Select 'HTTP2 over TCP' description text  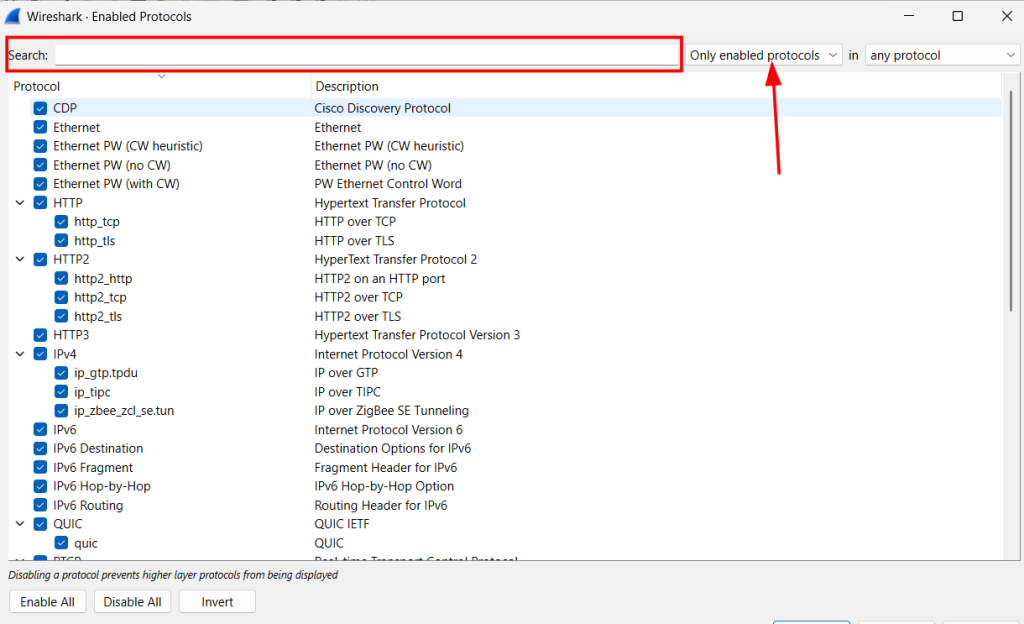pyautogui.click(x=359, y=297)
